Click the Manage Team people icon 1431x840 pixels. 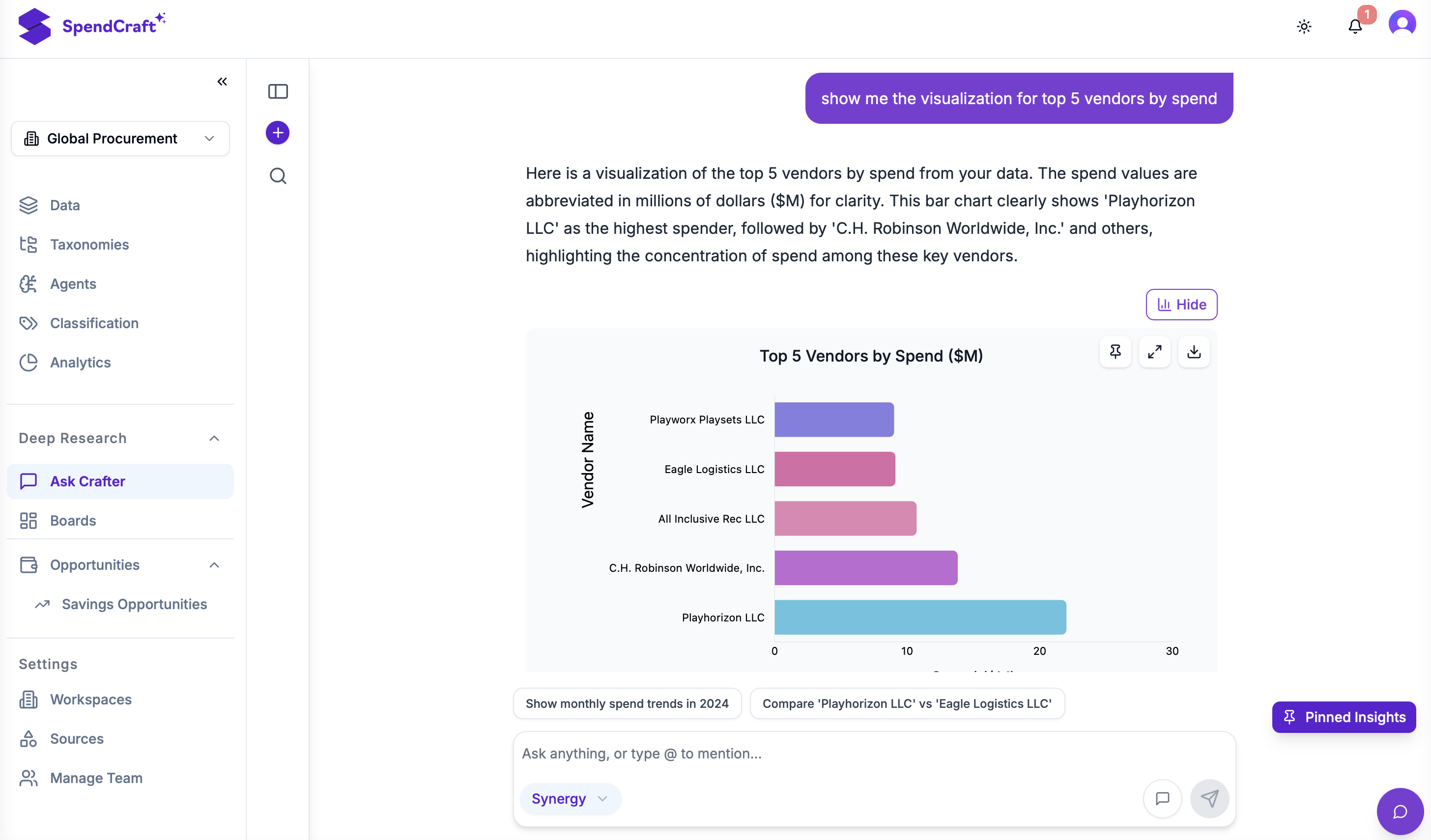[29, 778]
